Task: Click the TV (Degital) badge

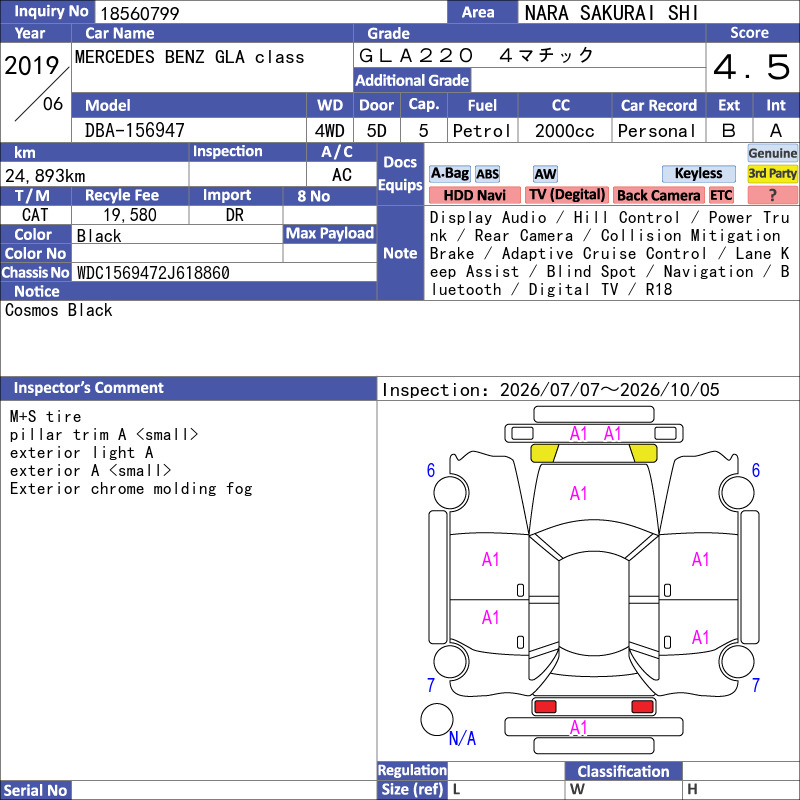Action: coord(567,195)
